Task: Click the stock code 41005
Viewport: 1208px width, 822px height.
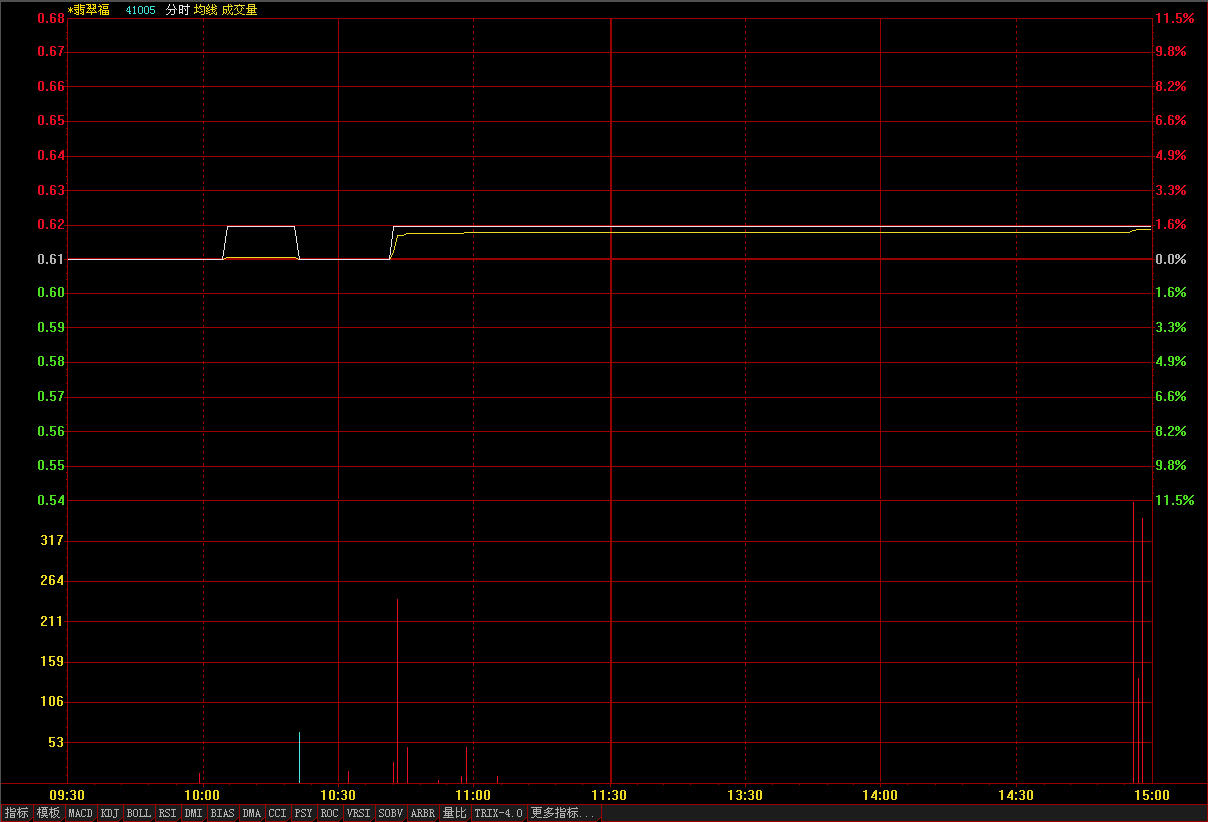Action: coord(141,9)
